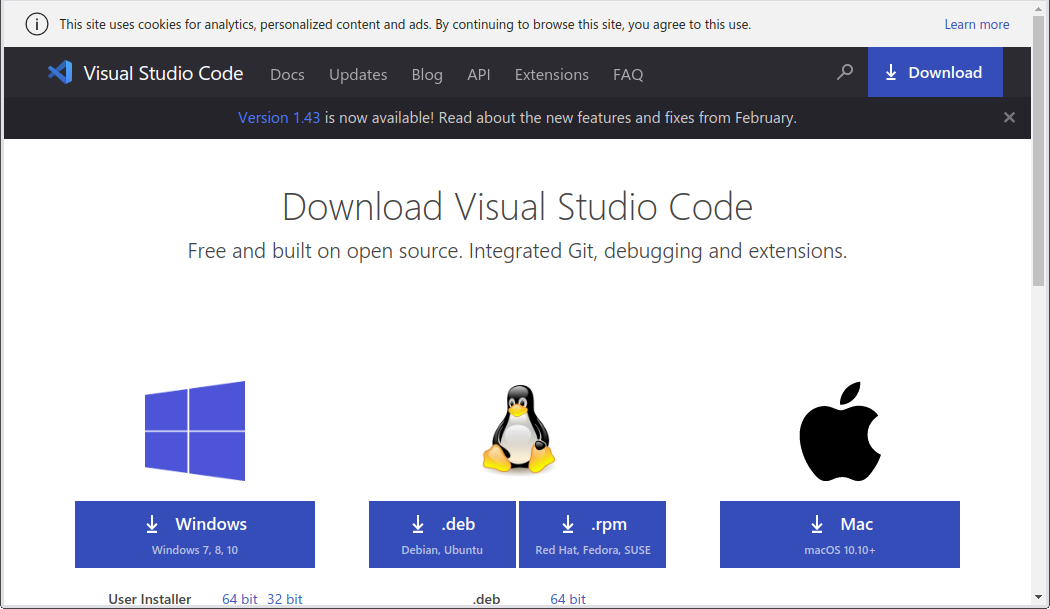Open the Extensions menu item
The image size is (1050, 609).
point(552,74)
